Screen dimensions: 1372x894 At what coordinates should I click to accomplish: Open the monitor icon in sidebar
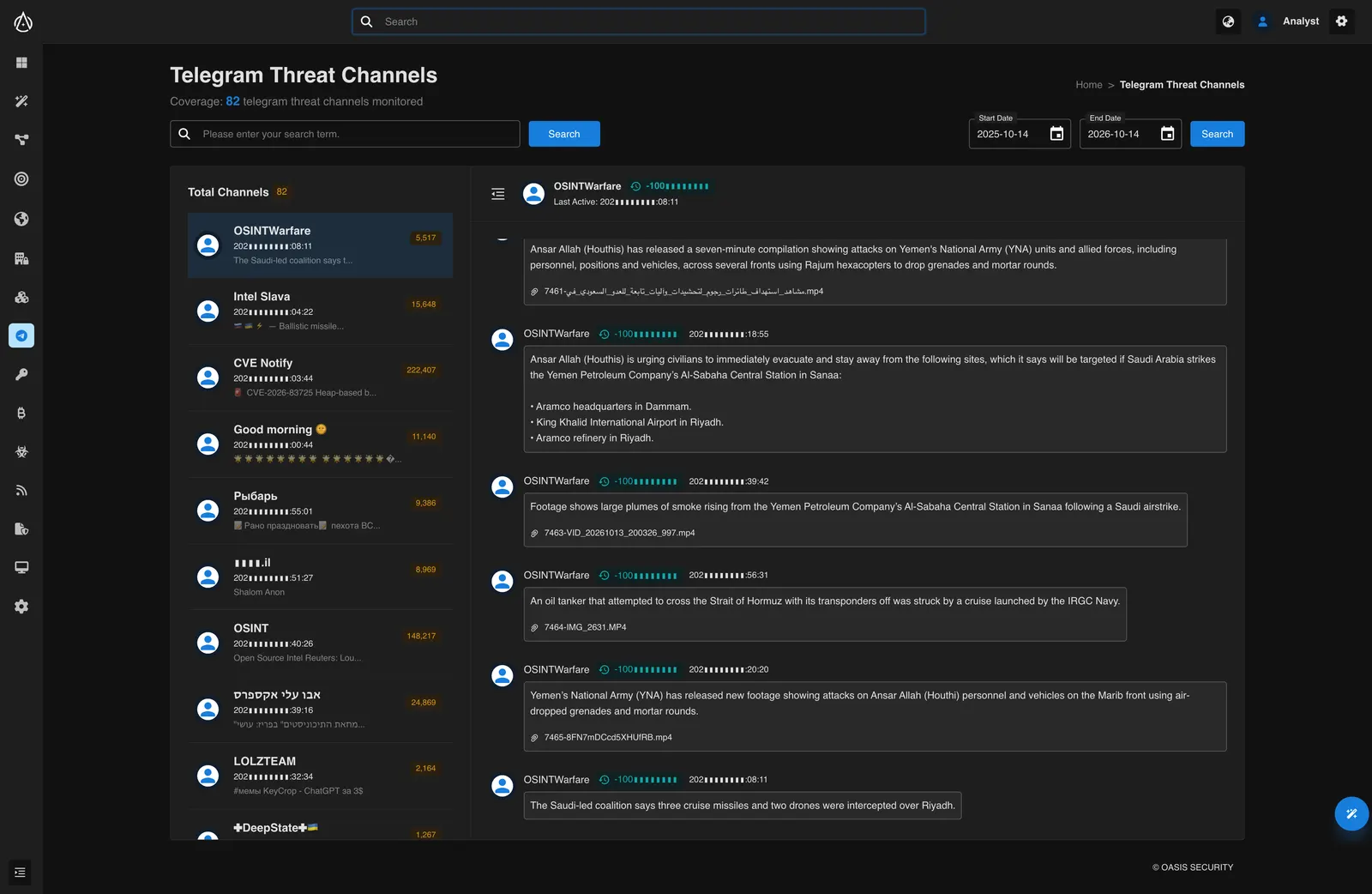point(21,567)
